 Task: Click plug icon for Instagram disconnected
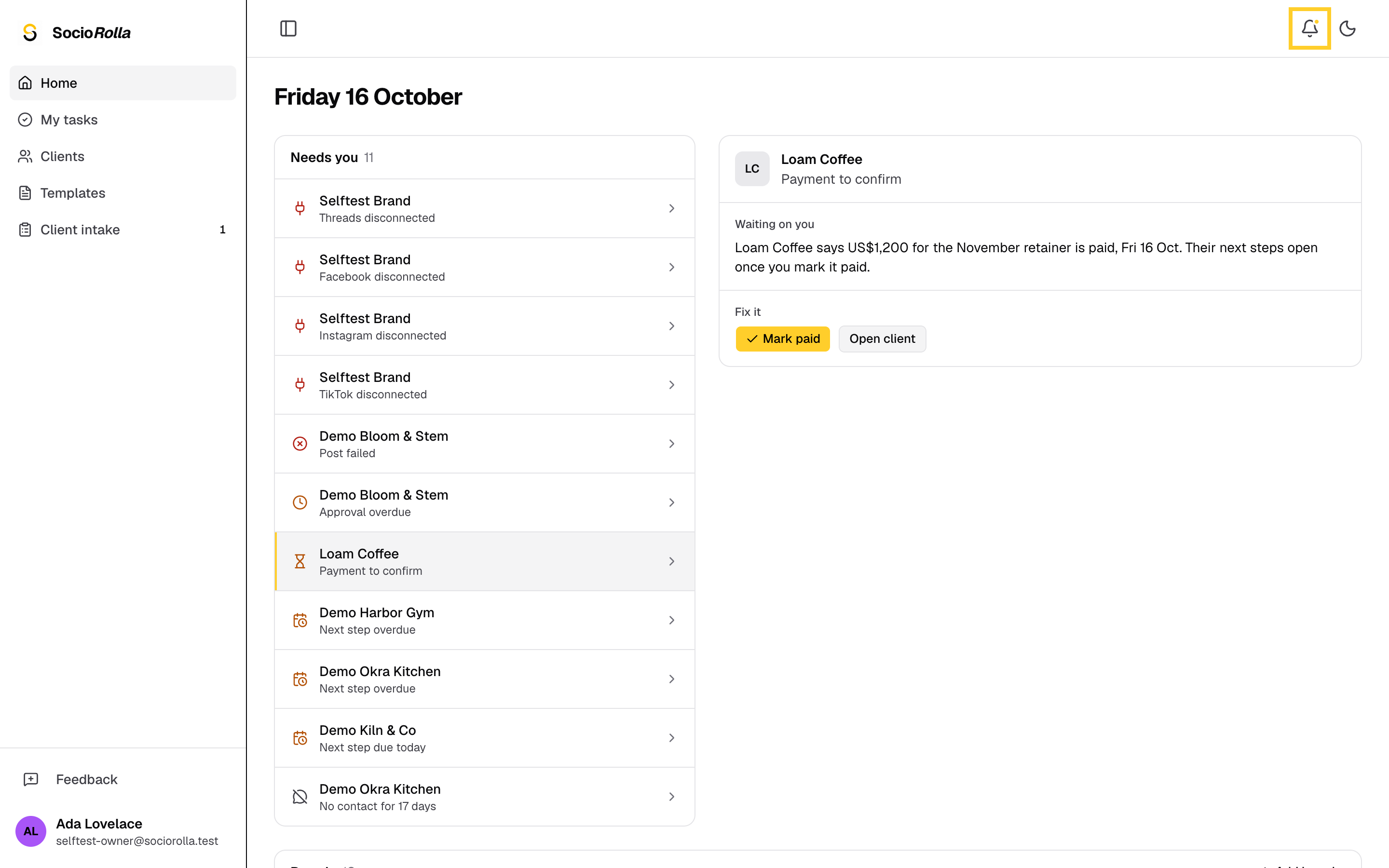(300, 326)
